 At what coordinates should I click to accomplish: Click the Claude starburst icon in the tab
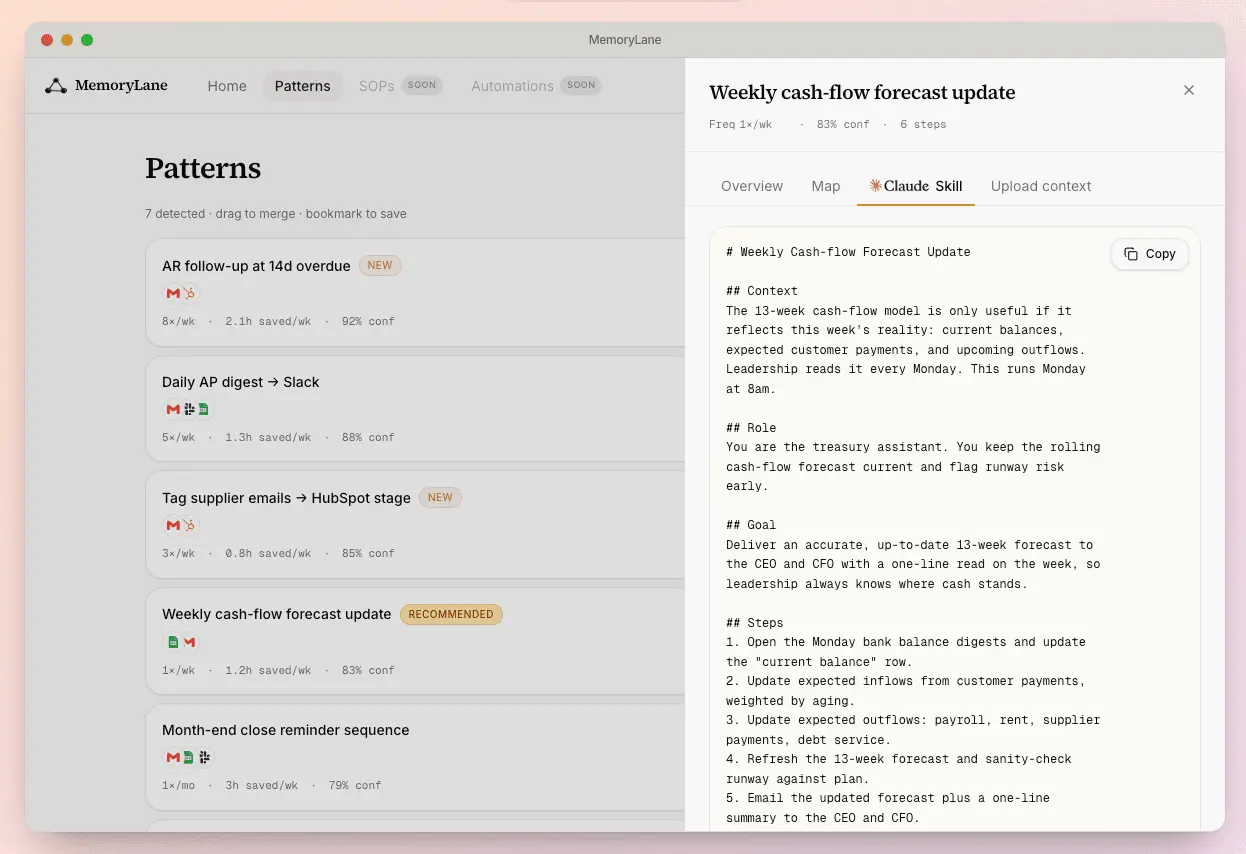875,185
